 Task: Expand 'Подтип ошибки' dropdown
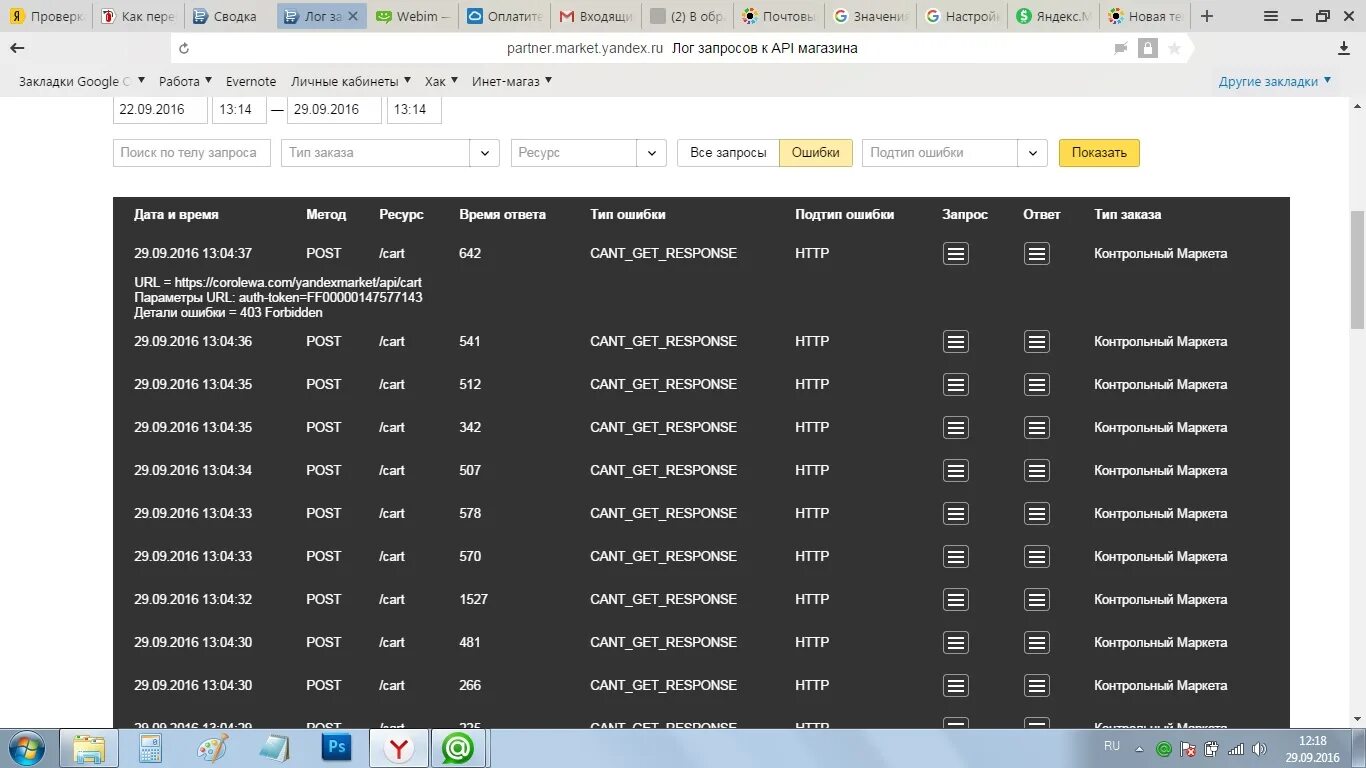pyautogui.click(x=1032, y=153)
